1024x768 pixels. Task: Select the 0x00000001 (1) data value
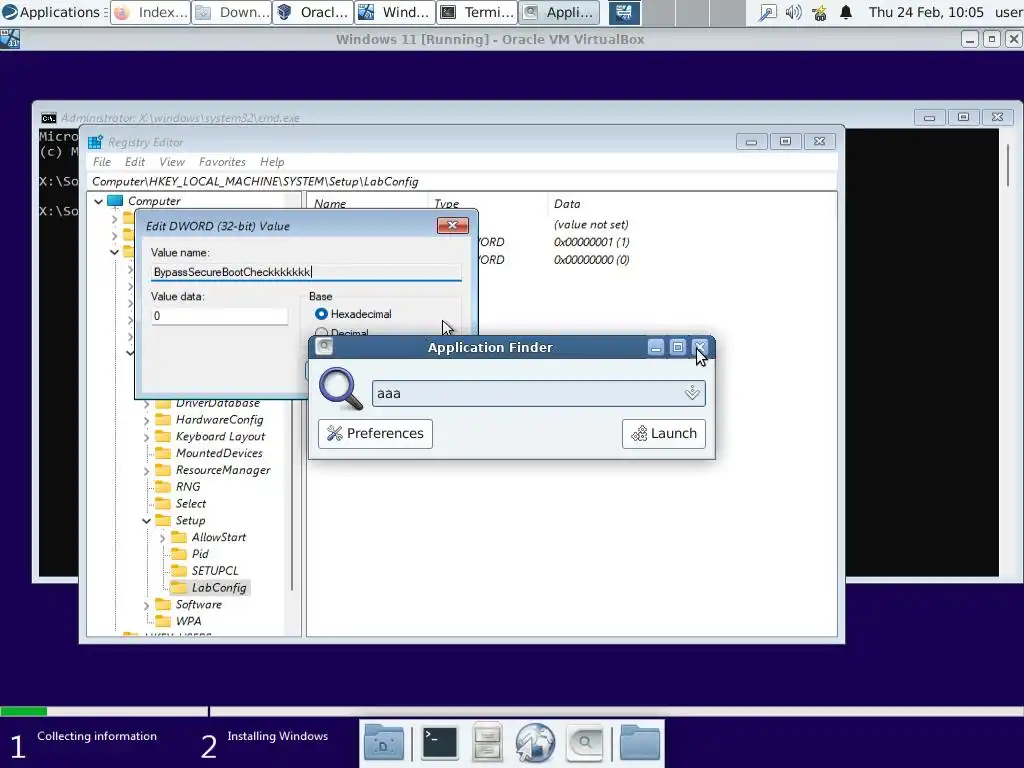[x=591, y=242]
